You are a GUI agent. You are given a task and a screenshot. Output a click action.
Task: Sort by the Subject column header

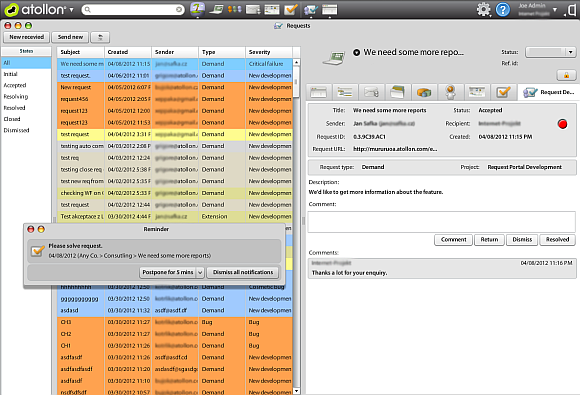pyautogui.click(x=81, y=52)
